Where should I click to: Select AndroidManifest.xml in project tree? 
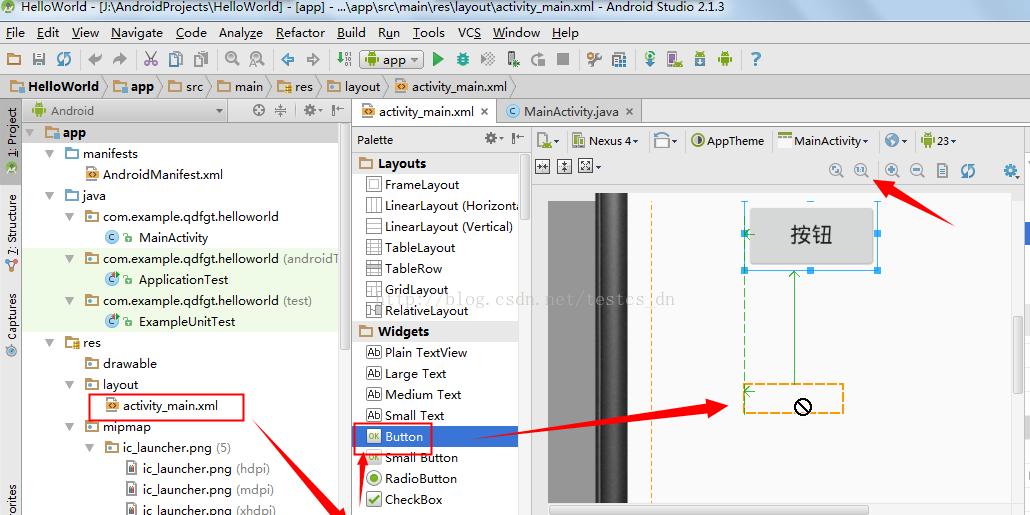tap(154, 175)
